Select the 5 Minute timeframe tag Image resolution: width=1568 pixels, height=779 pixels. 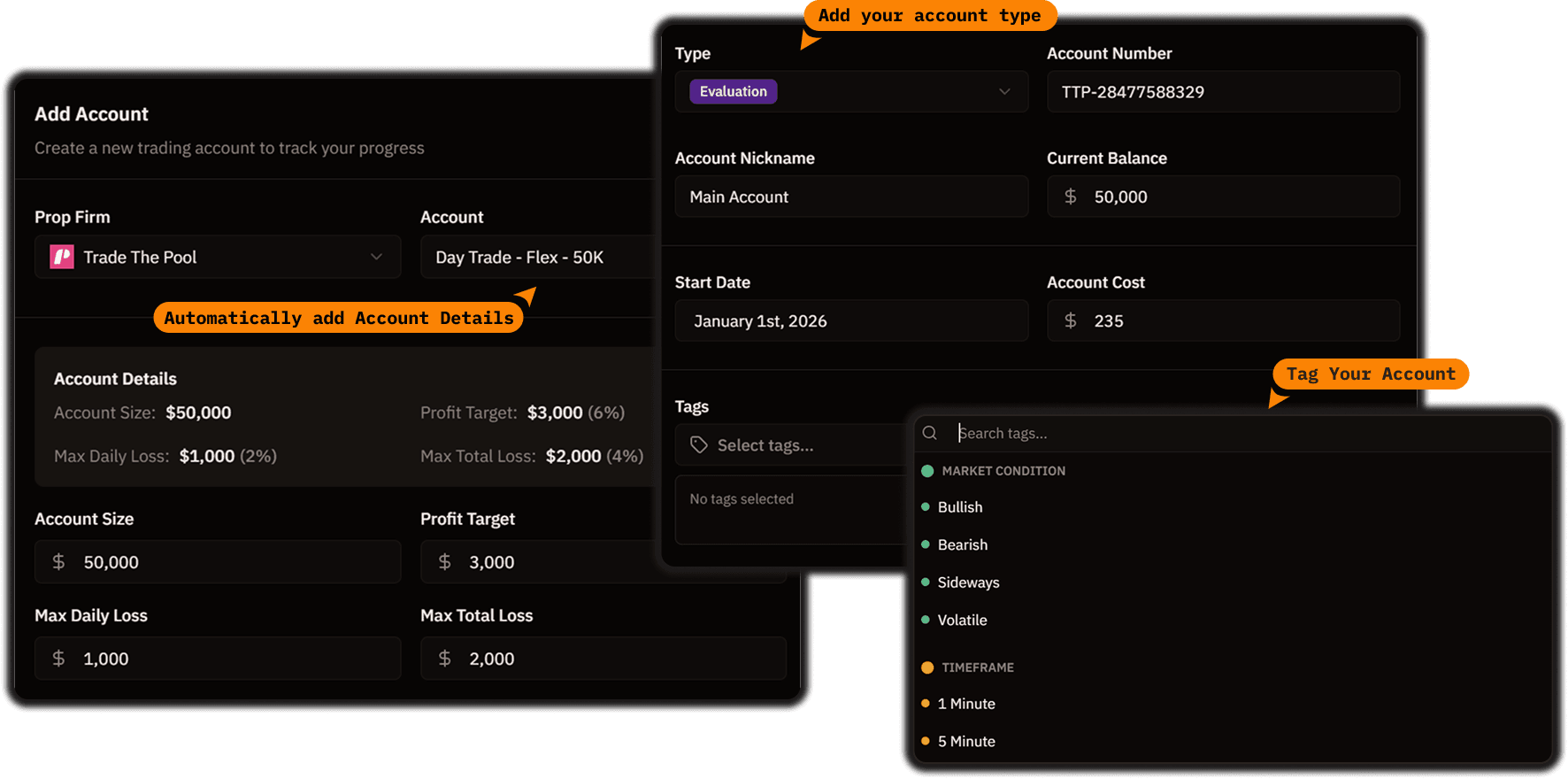(x=966, y=742)
